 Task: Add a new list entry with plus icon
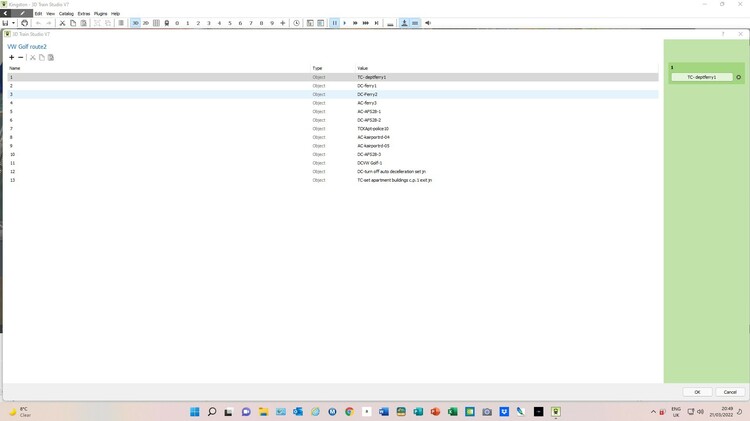(11, 57)
